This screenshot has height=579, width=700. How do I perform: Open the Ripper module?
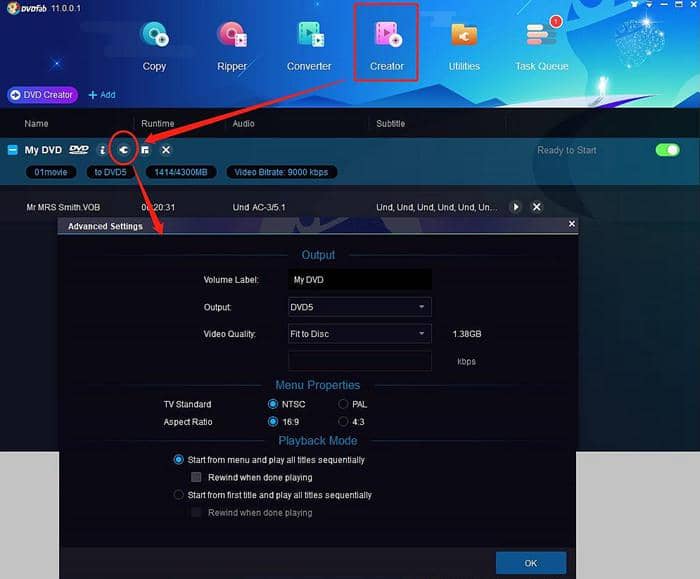coord(232,46)
